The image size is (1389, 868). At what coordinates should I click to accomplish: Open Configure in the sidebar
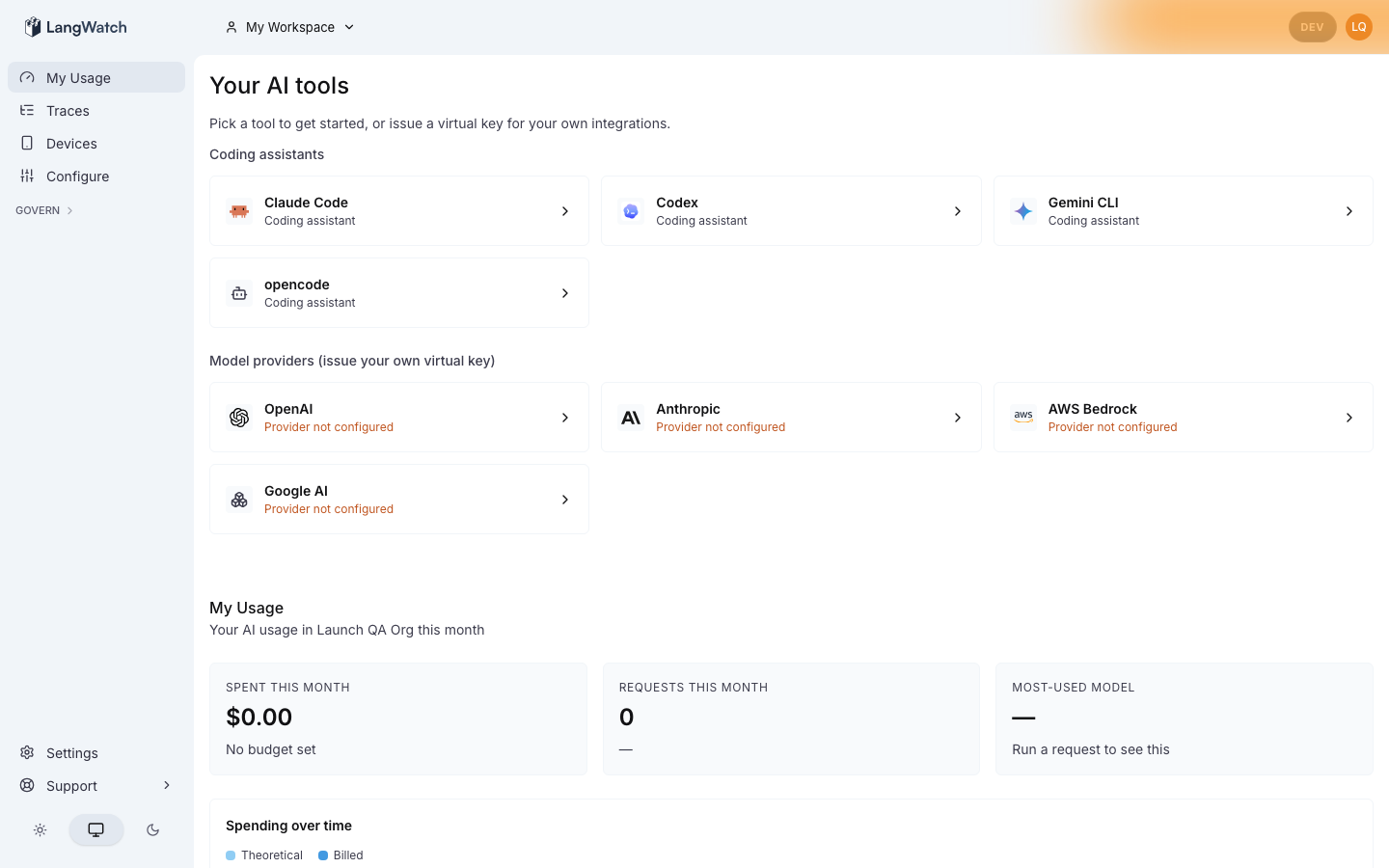pyautogui.click(x=96, y=176)
